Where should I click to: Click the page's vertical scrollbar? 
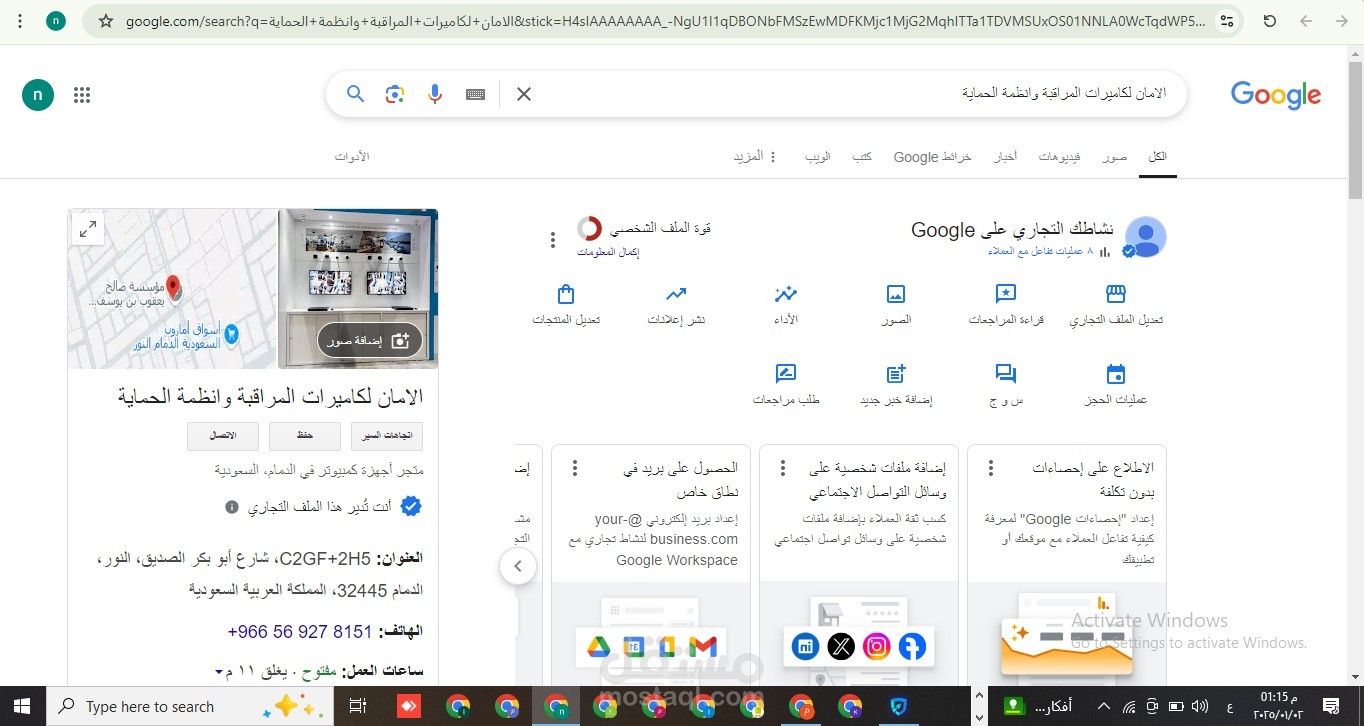click(1355, 130)
